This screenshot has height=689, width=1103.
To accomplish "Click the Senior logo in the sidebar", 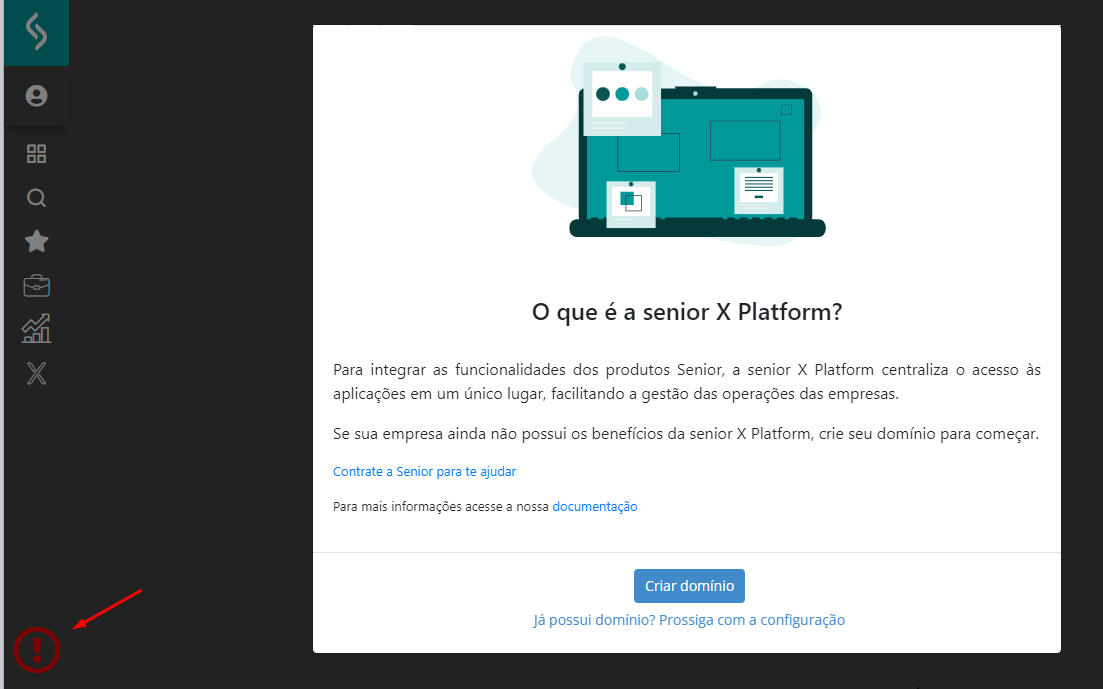I will click(x=36, y=33).
